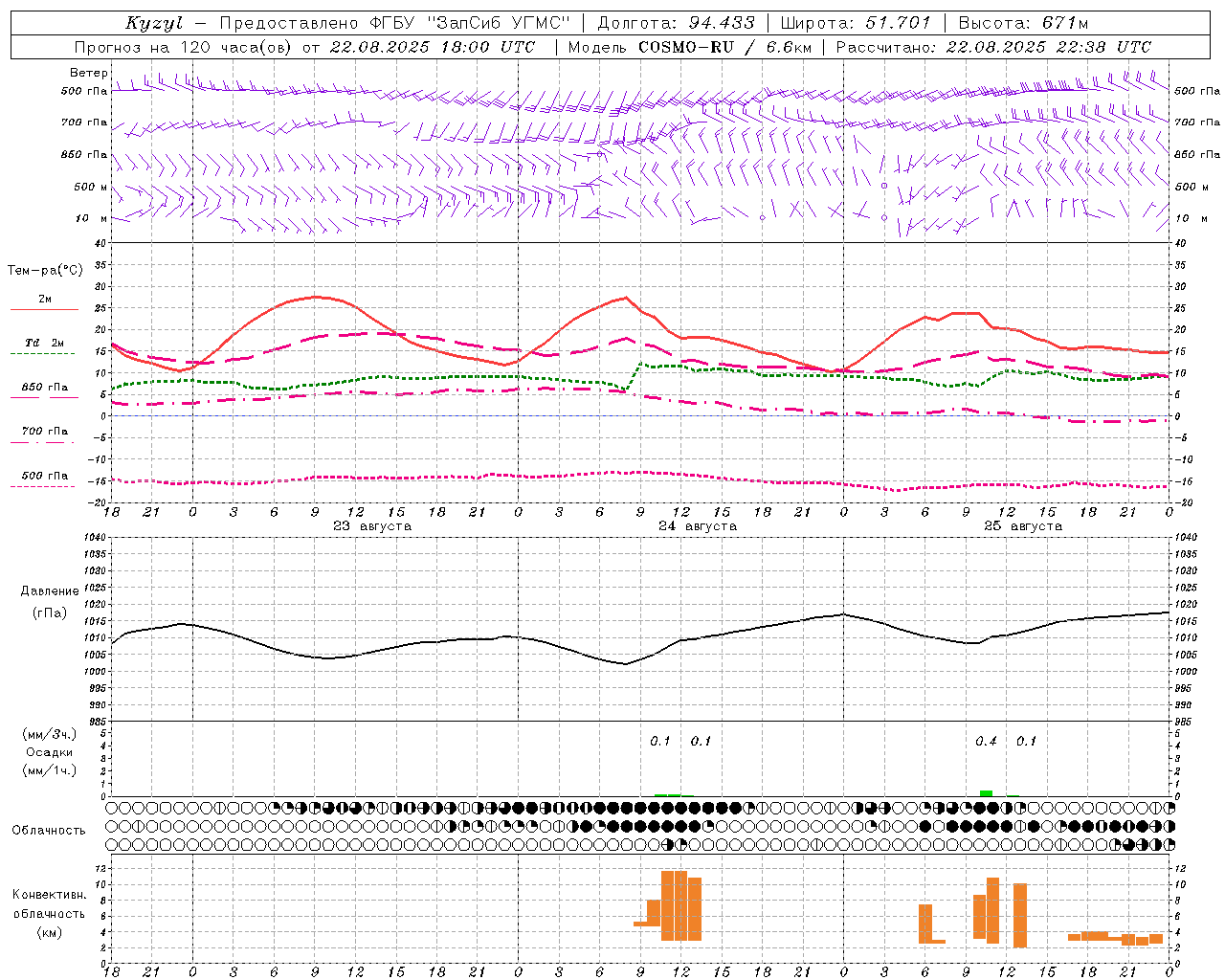
Task: Click the (мм/3ч.) precipitation unit label
Action: click(x=50, y=735)
